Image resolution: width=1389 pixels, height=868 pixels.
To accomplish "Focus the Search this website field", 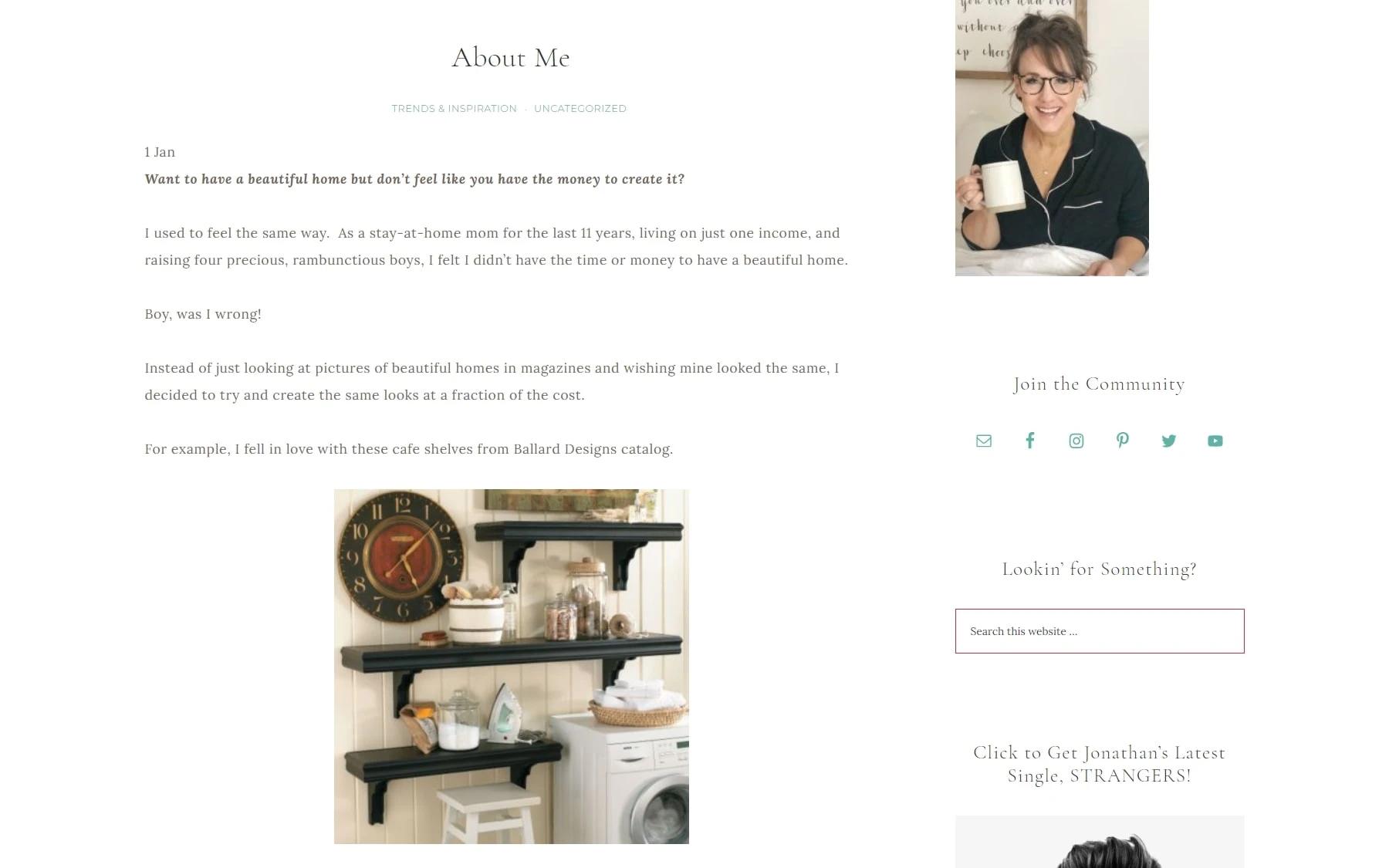I will click(x=1099, y=631).
